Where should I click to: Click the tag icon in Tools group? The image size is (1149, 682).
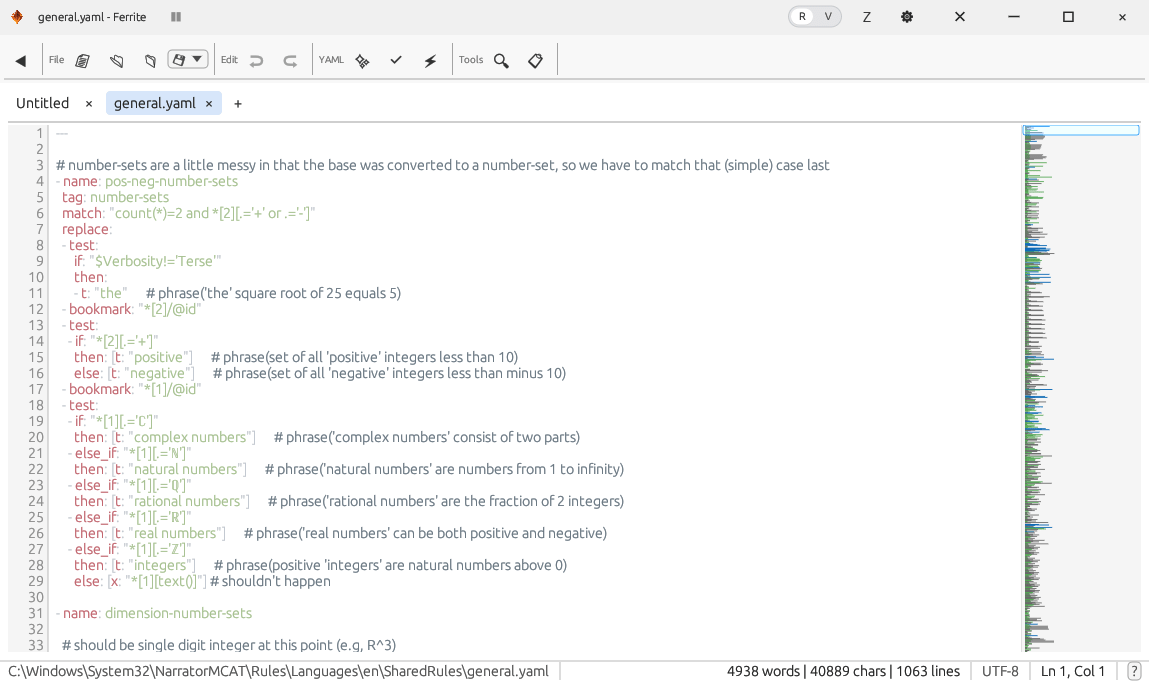pyautogui.click(x=535, y=61)
